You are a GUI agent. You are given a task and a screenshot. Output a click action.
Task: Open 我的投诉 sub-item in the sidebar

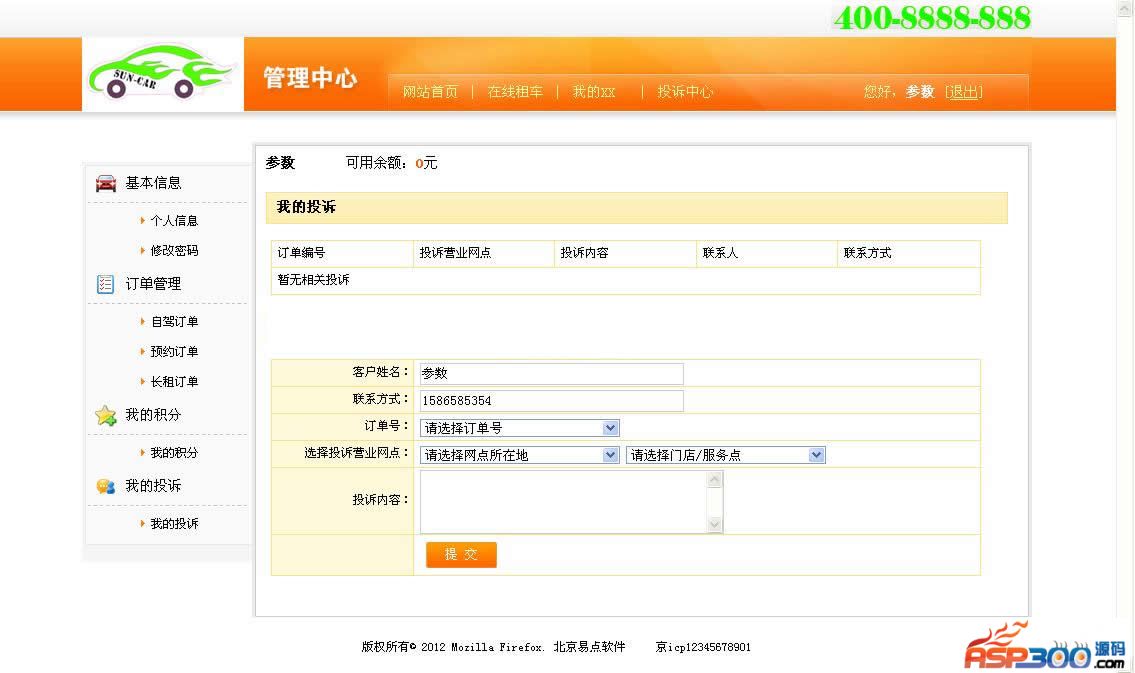pyautogui.click(x=174, y=523)
